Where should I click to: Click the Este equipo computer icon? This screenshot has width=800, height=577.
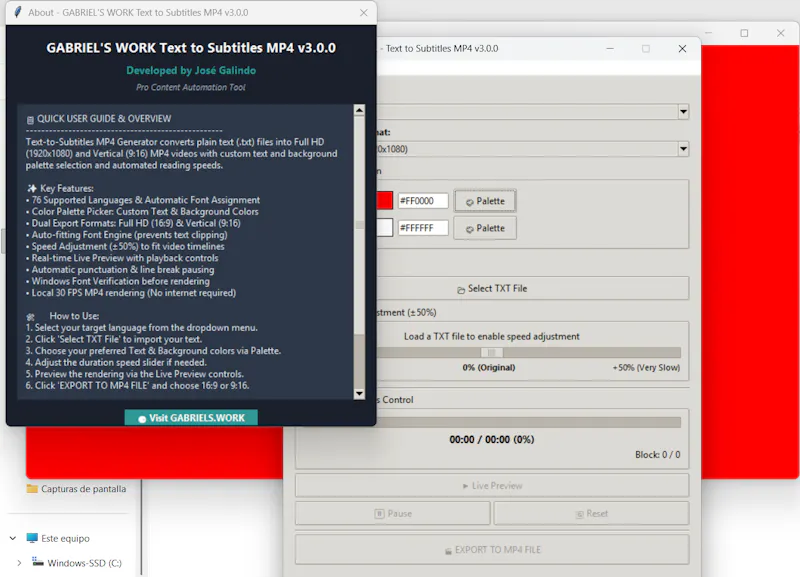pos(32,538)
